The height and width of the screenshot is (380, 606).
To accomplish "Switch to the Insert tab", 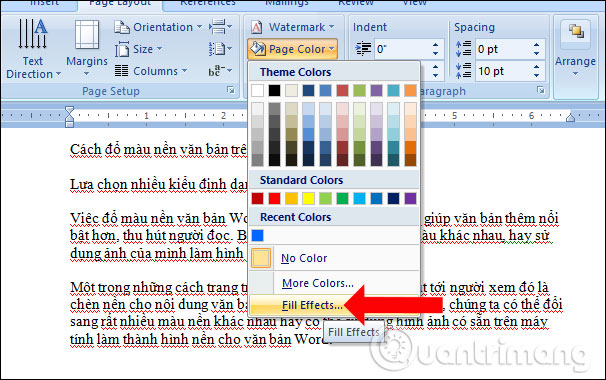I will pos(44,3).
